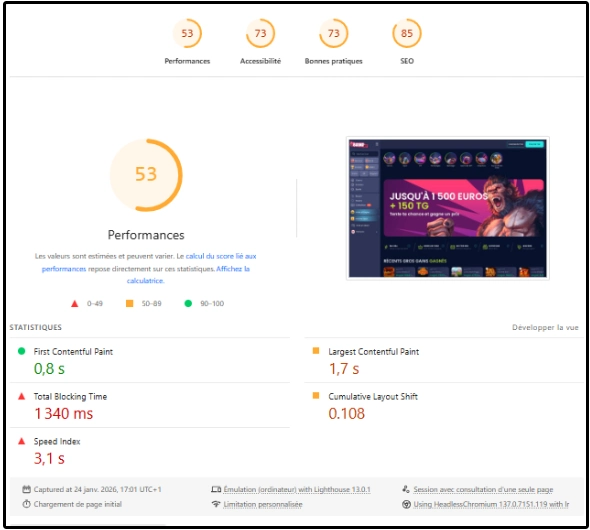Click the orange square 50–89 legend icon
Viewport: 590px width, 530px height.
pyautogui.click(x=129, y=303)
